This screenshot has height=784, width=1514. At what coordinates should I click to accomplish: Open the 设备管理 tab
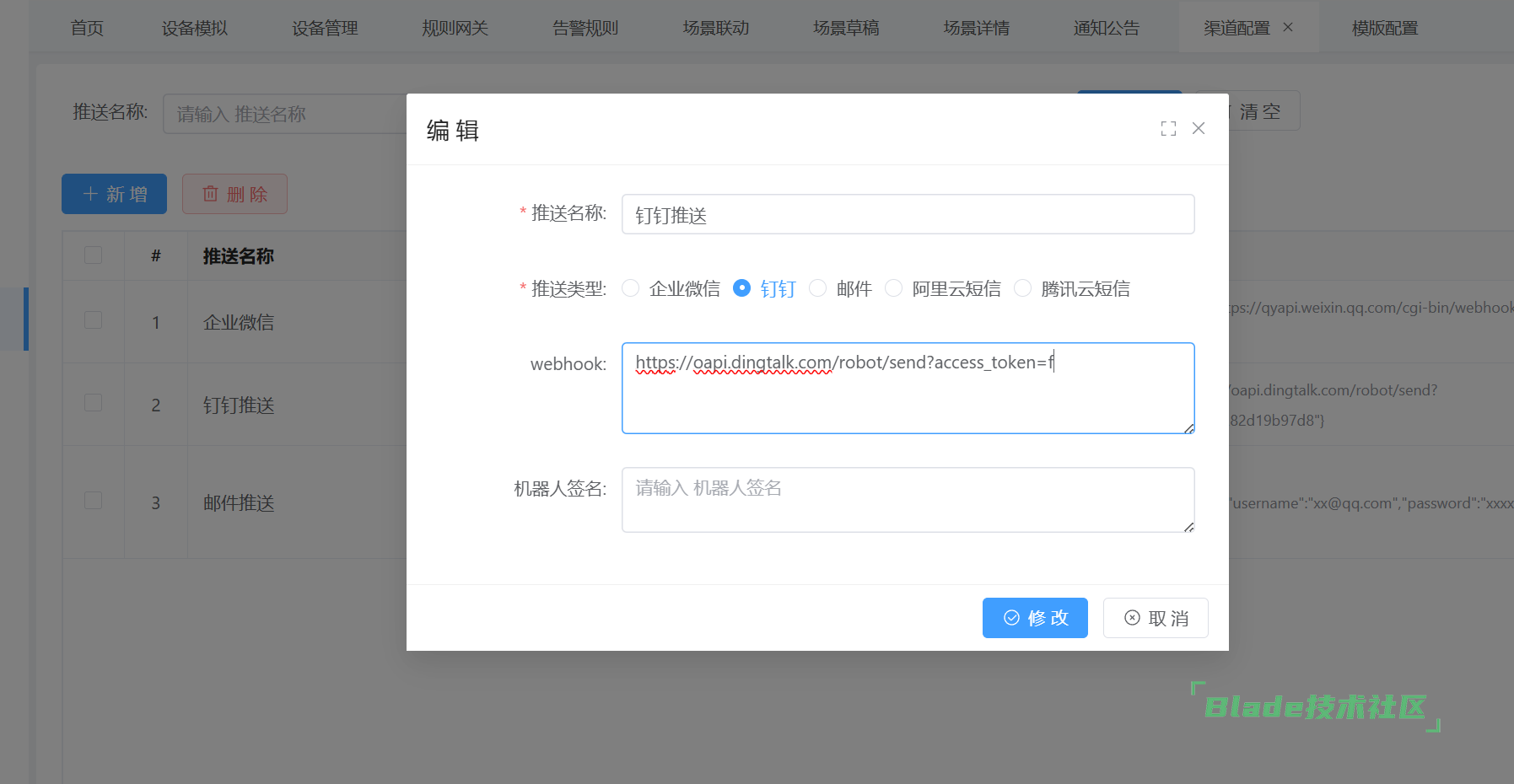(x=325, y=28)
